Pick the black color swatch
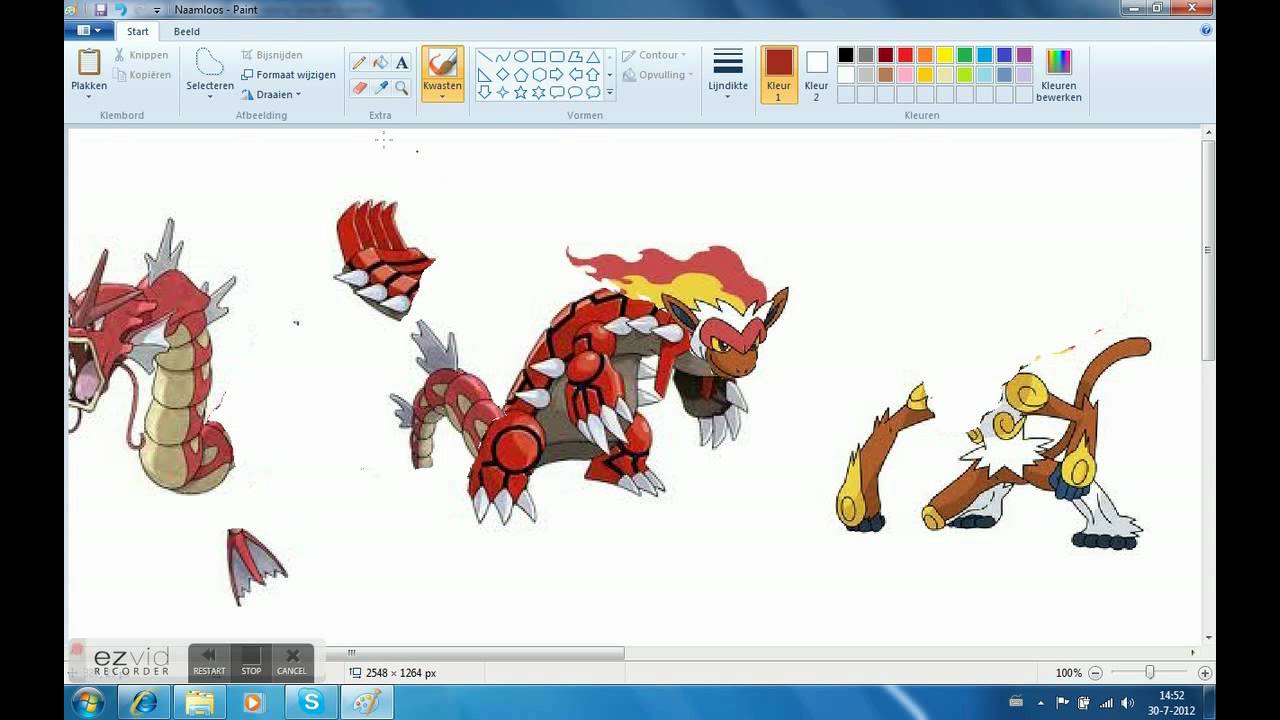 point(846,55)
